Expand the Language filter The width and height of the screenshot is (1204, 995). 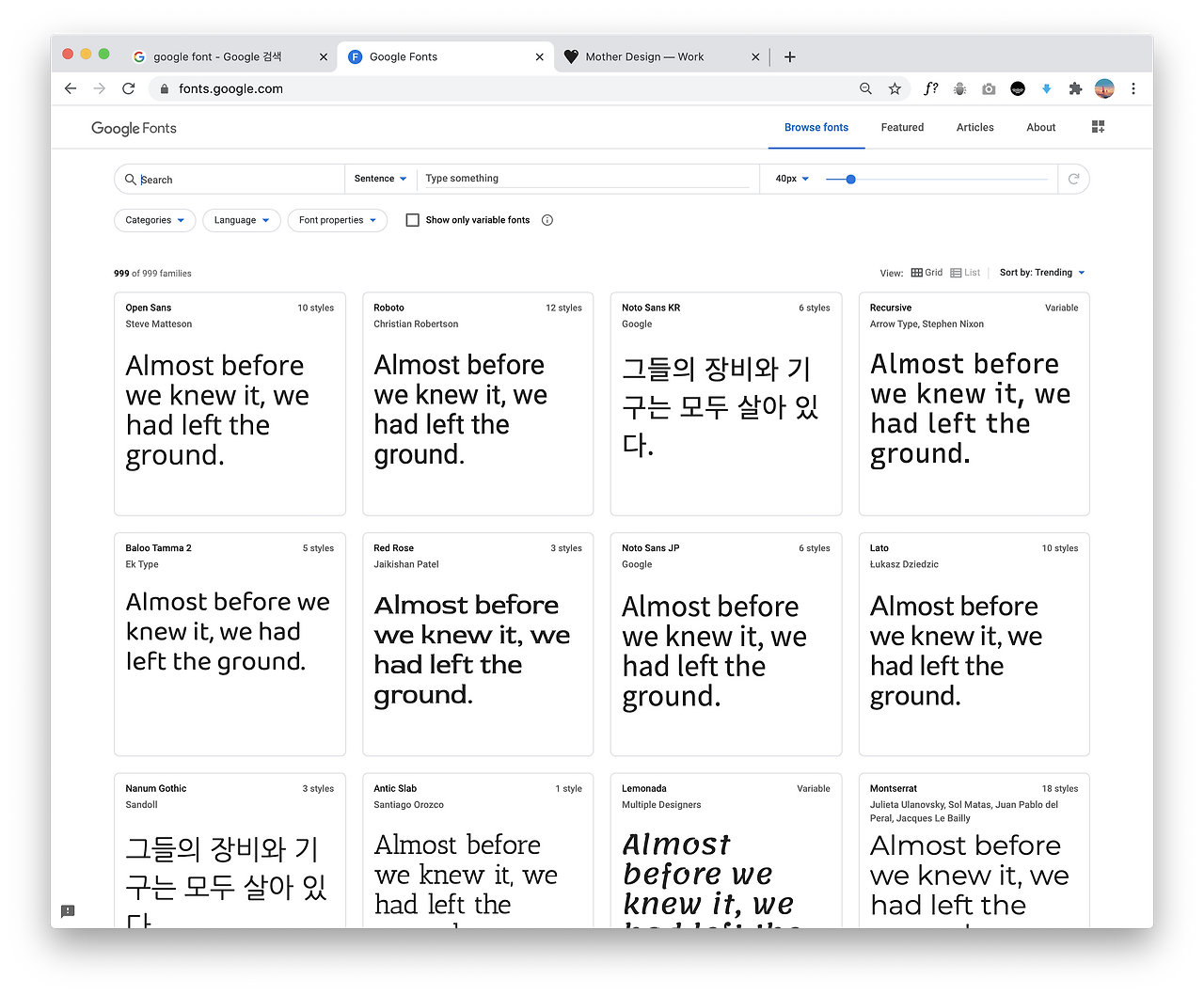[x=242, y=220]
